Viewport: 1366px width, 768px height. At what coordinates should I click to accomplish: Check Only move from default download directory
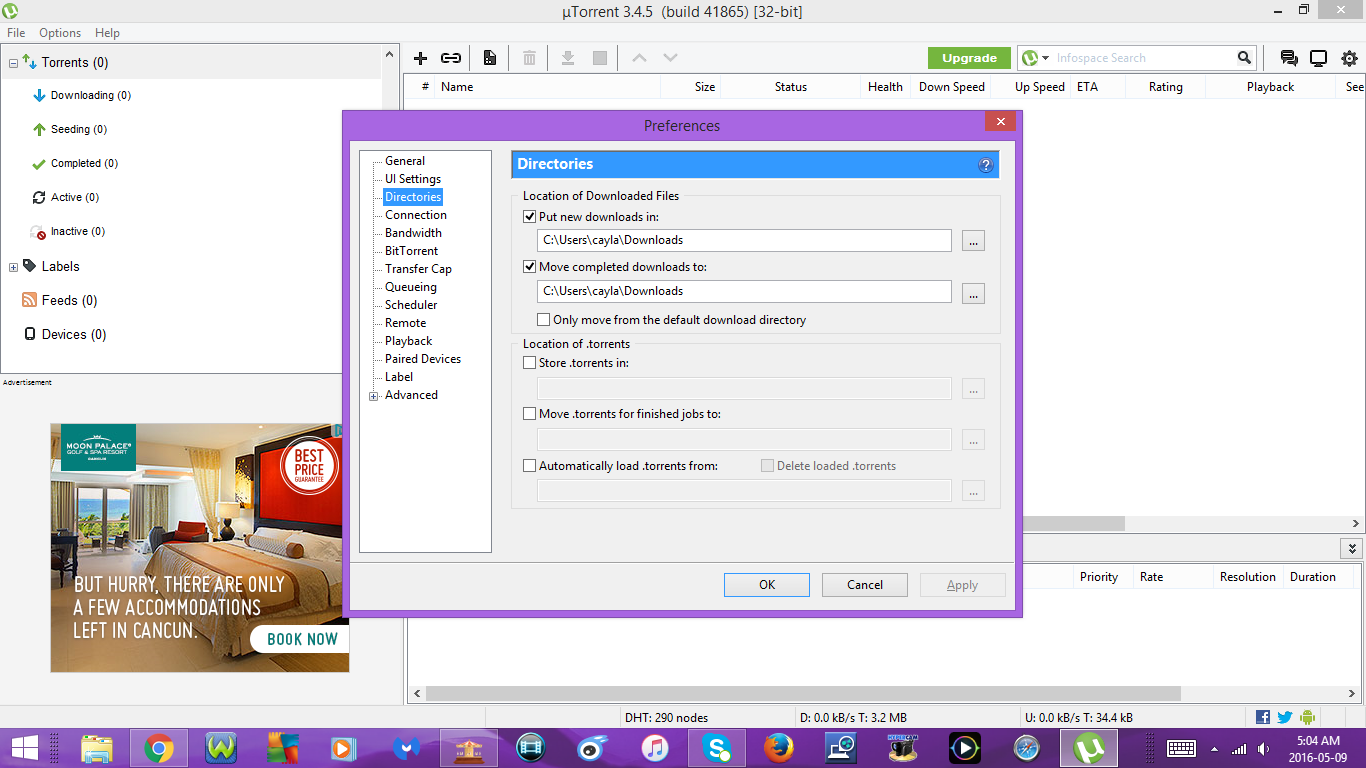point(544,320)
